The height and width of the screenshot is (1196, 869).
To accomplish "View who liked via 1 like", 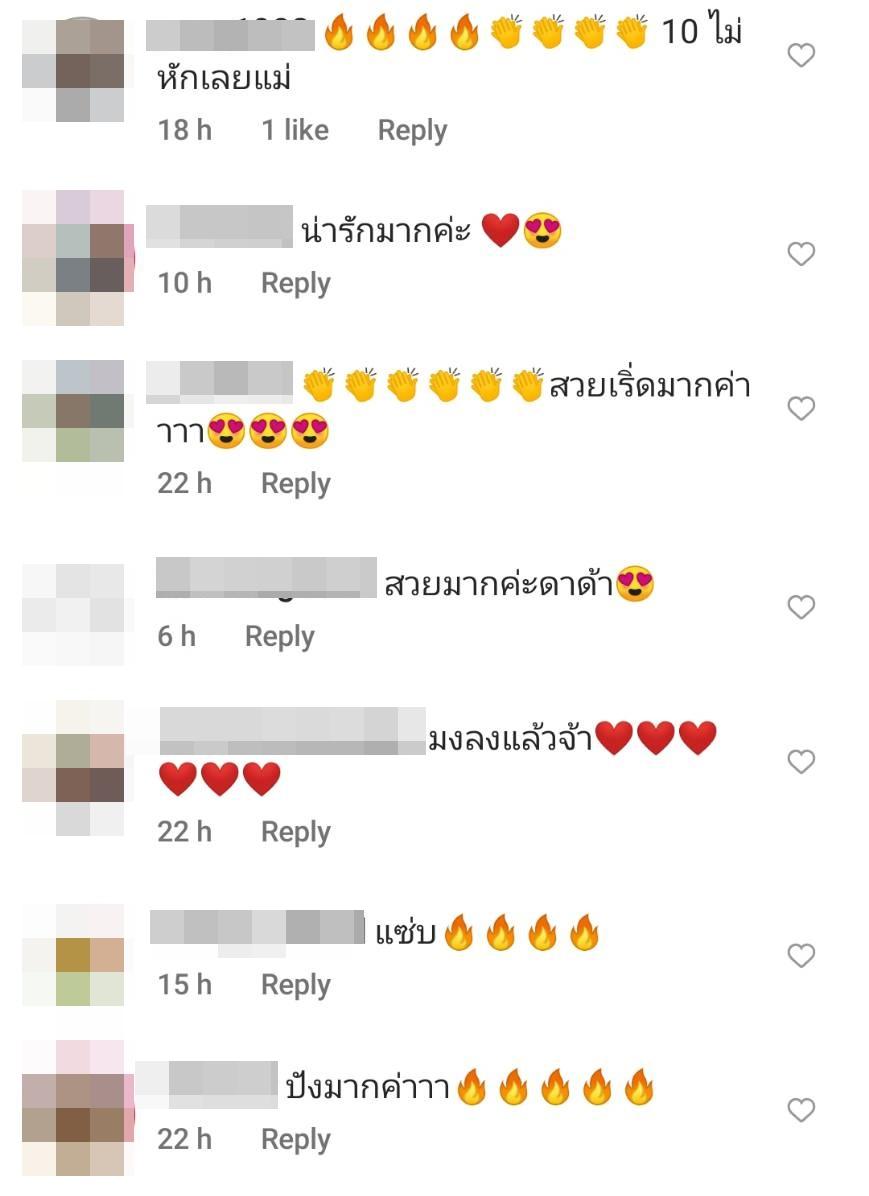I will tap(295, 130).
